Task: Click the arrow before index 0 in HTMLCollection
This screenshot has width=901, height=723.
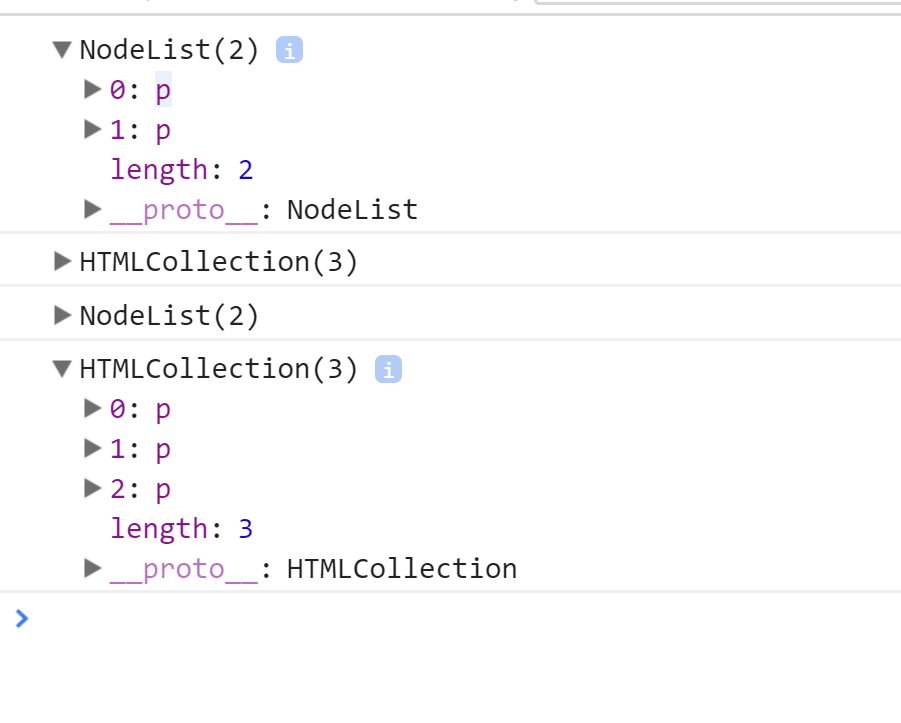Action: [91, 408]
